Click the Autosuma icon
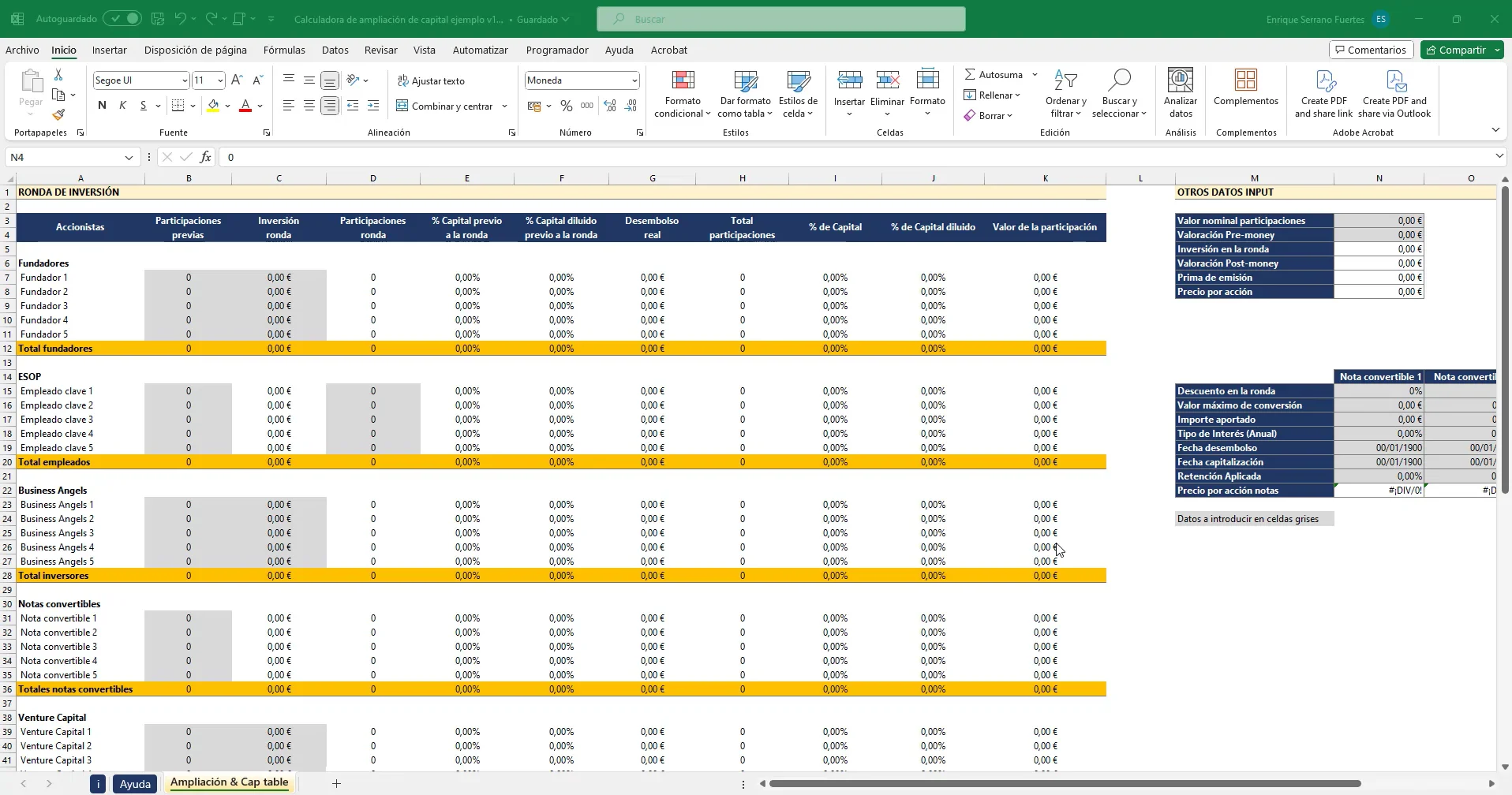This screenshot has height=795, width=1512. pyautogui.click(x=972, y=74)
